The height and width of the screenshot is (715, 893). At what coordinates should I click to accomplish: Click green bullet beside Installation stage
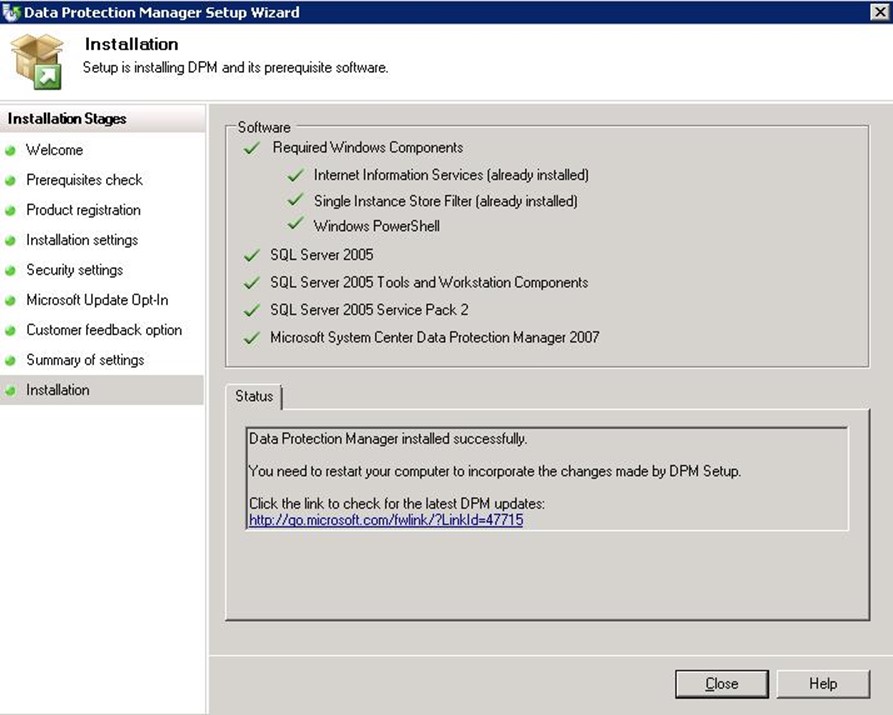click(11, 391)
